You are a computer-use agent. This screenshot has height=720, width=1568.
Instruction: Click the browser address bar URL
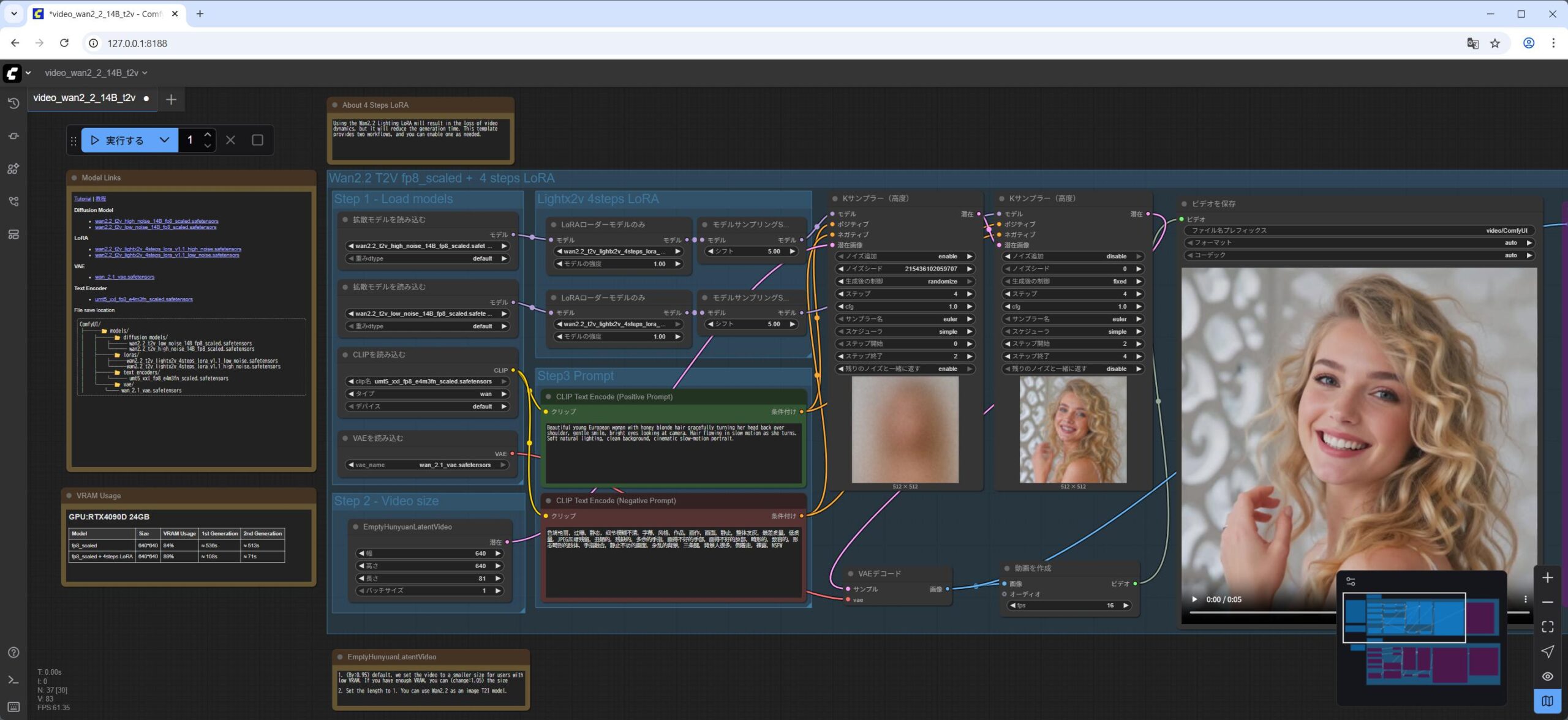(137, 43)
